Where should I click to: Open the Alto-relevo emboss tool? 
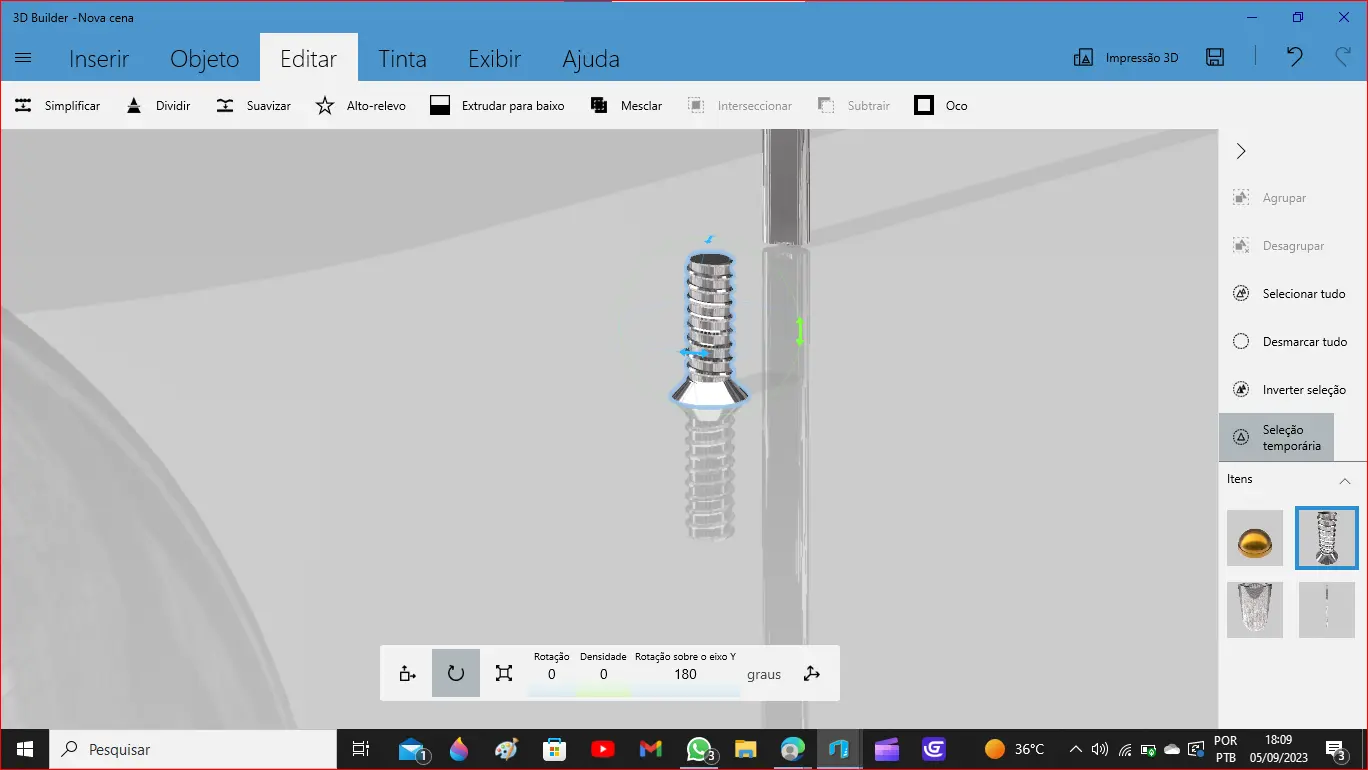pos(360,105)
